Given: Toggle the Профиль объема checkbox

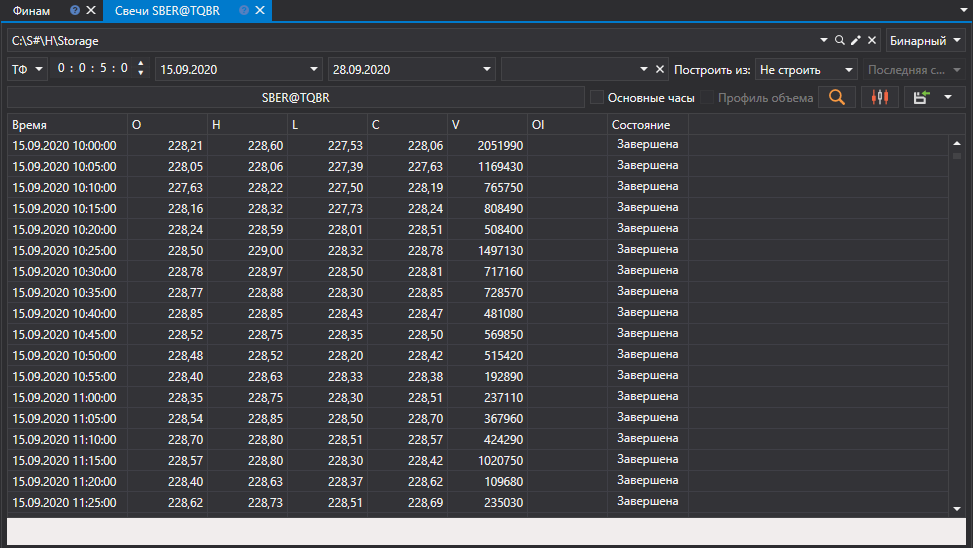Looking at the screenshot, I should coord(707,97).
